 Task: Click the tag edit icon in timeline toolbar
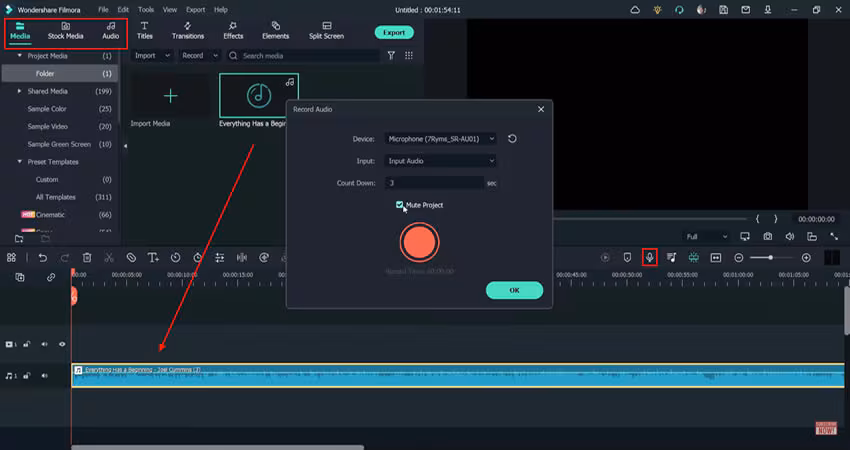(x=131, y=258)
